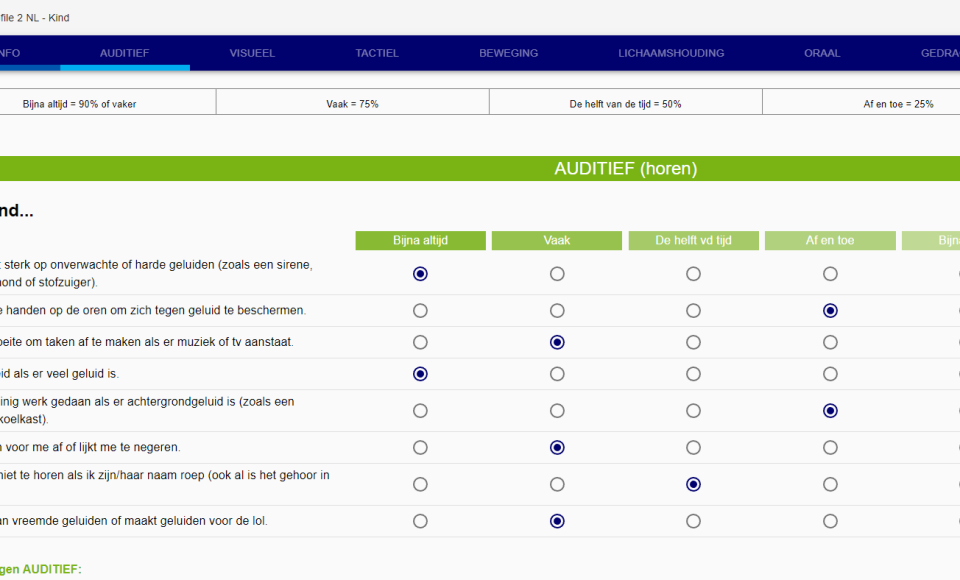Choose 'De helft vd tijd' for muziek of tv question
The height and width of the screenshot is (580, 960).
693,342
